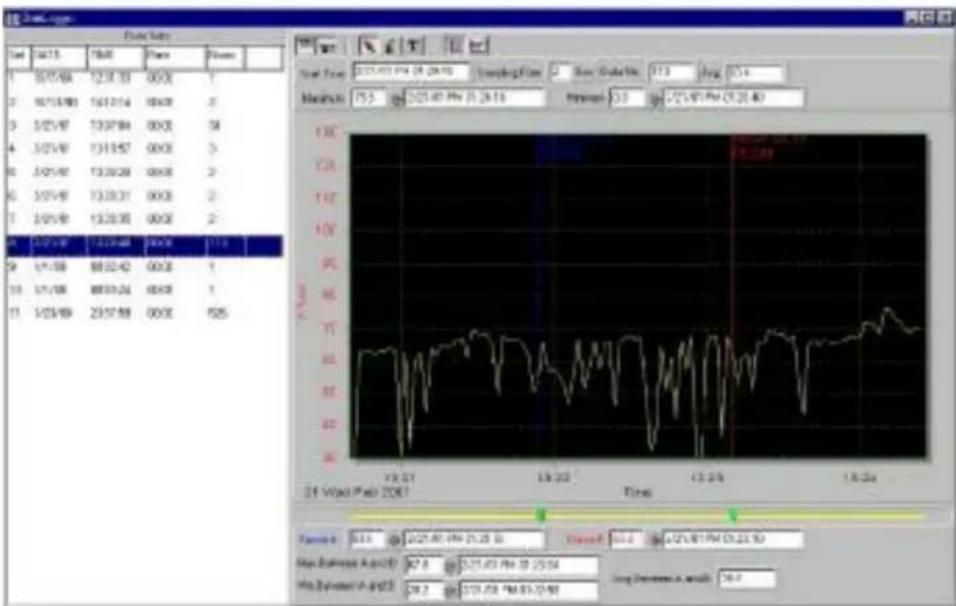Click the right green cursor B slider marker
Image resolution: width=956 pixels, height=606 pixels.
[733, 515]
